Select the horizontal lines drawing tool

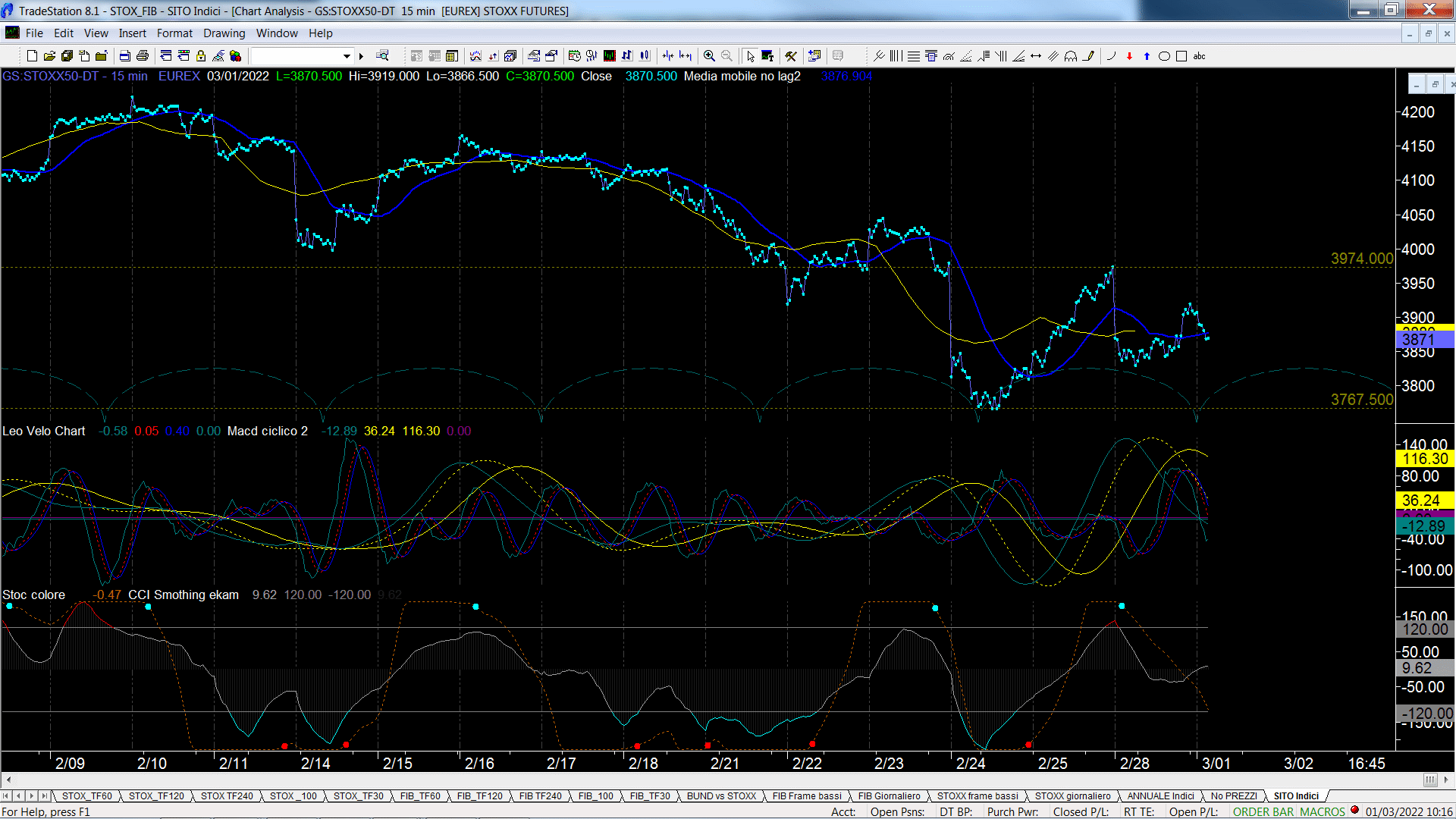click(913, 56)
